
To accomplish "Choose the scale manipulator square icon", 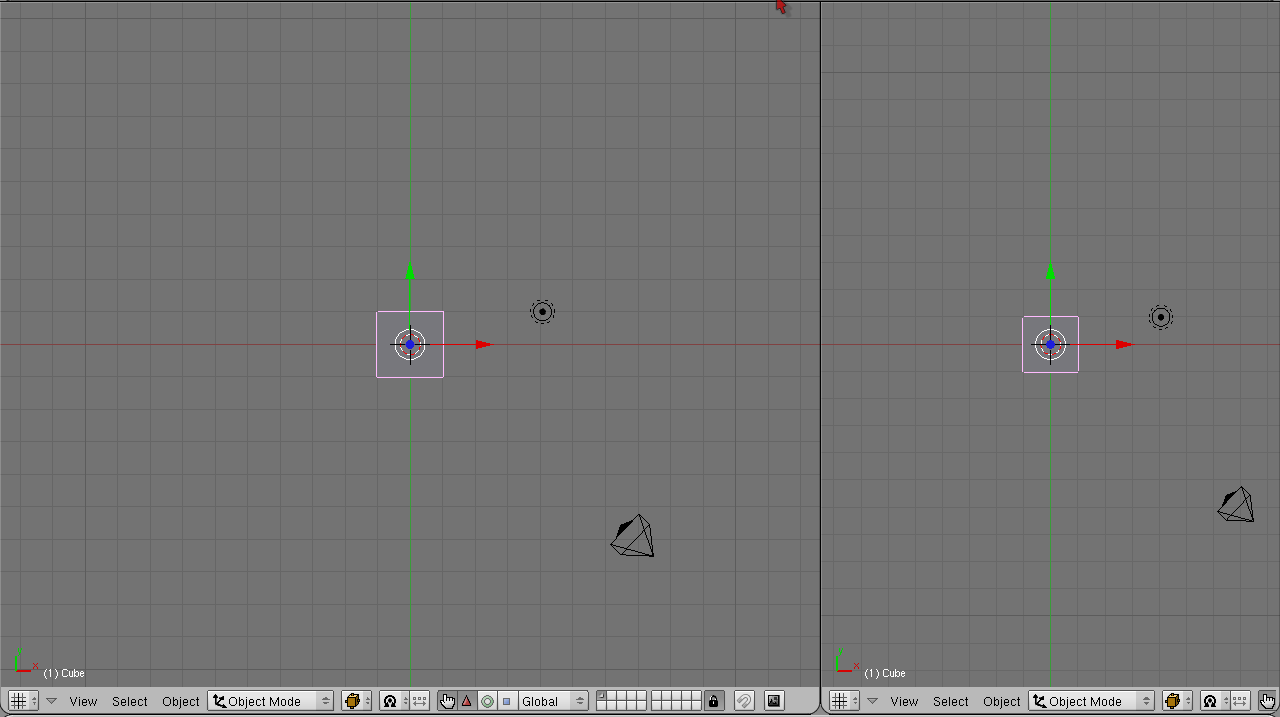I will (x=506, y=701).
